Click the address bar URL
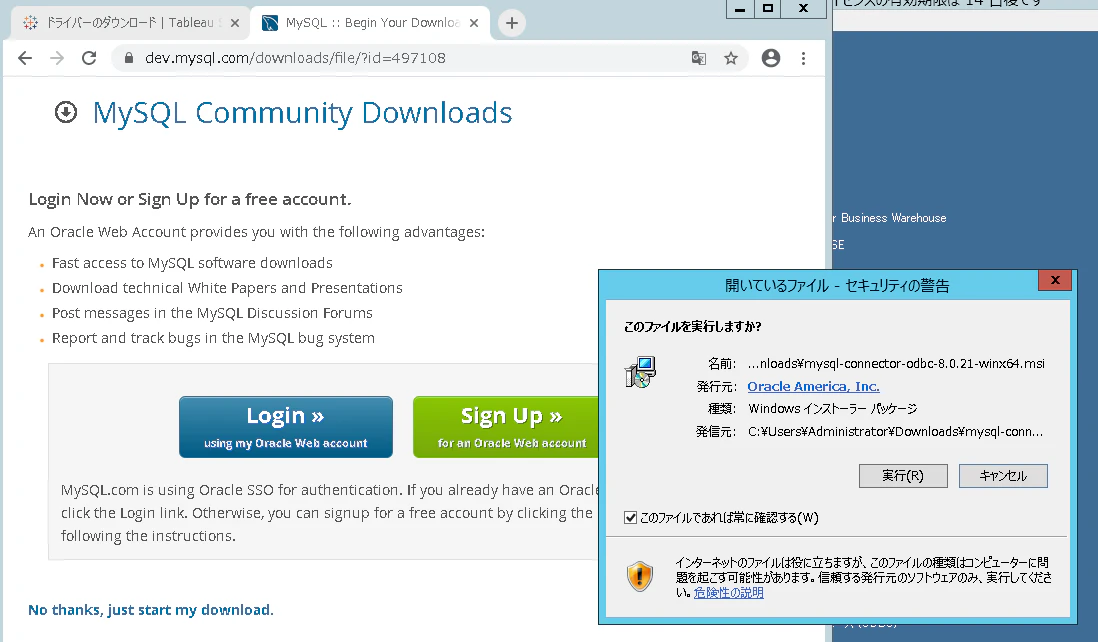This screenshot has height=642, width=1098. (x=295, y=58)
